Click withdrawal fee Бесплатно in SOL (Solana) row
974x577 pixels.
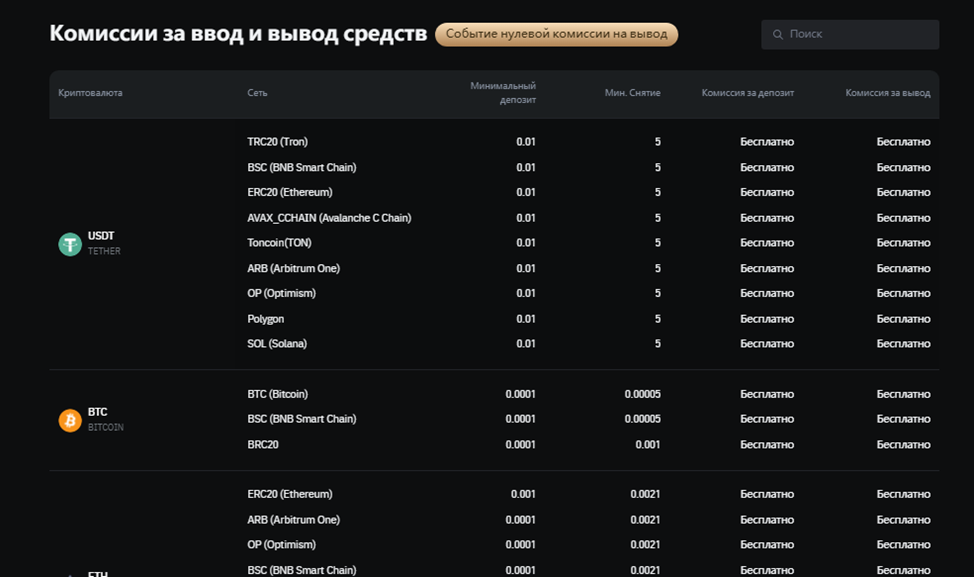pos(904,343)
